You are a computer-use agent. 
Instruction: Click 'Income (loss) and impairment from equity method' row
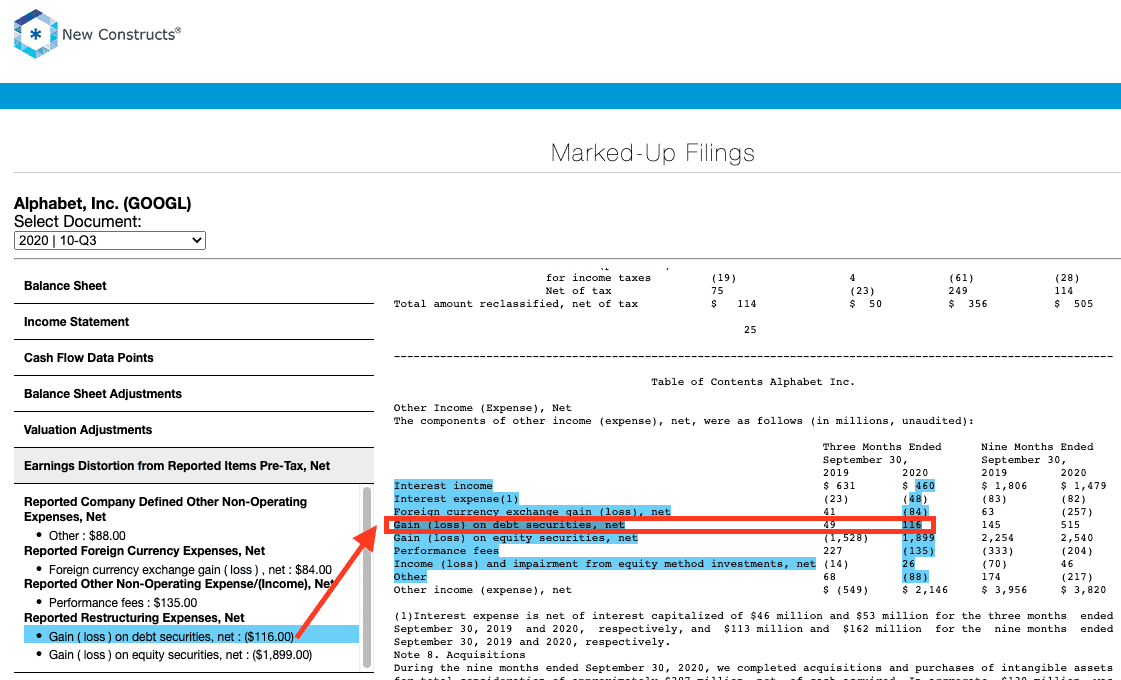[x=604, y=563]
